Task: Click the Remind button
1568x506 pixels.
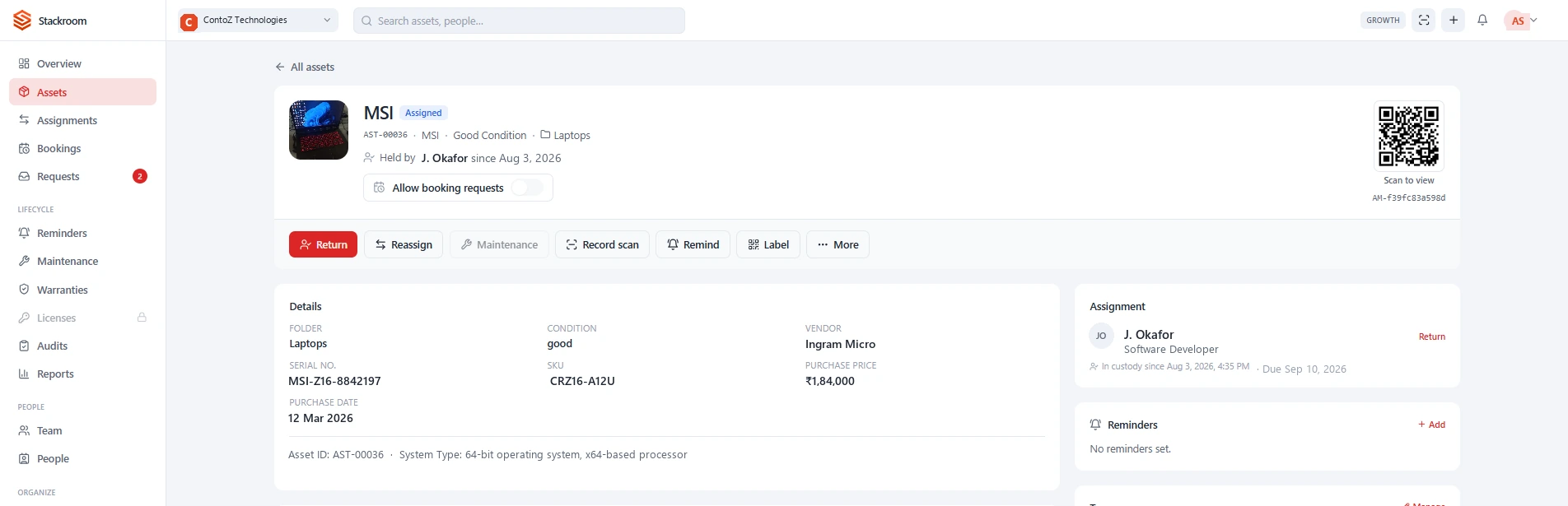Action: pyautogui.click(x=693, y=244)
